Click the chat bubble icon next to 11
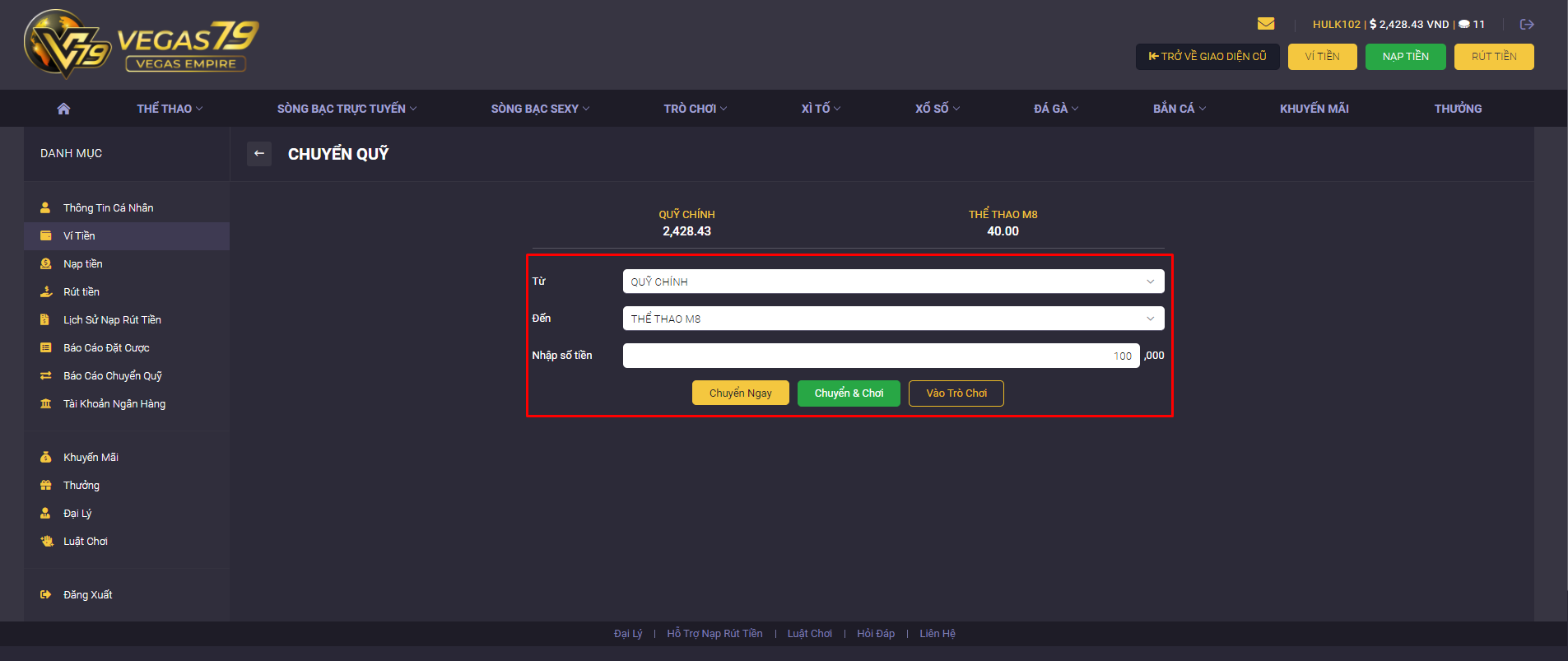1568x661 pixels. [1464, 25]
